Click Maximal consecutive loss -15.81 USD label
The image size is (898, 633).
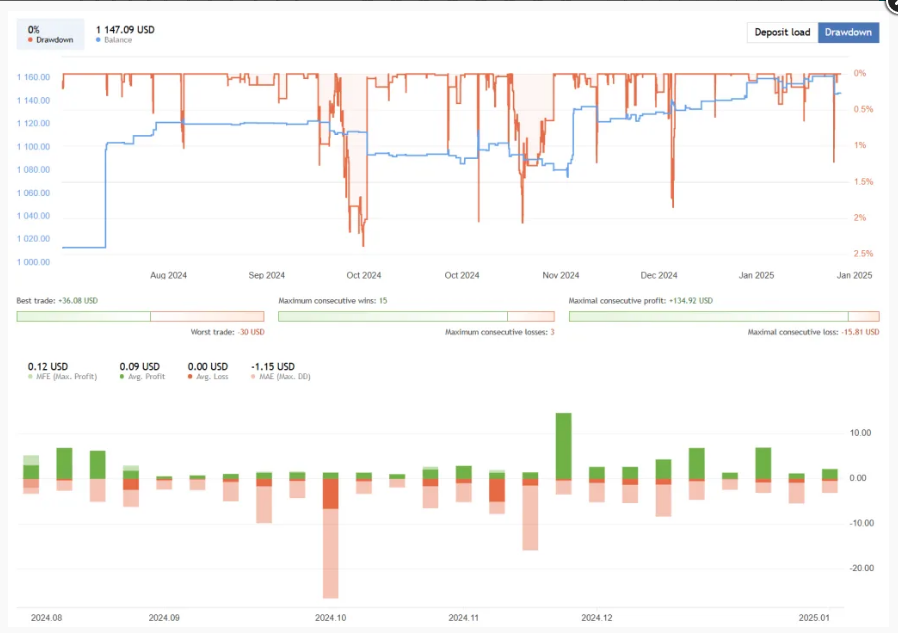coord(813,332)
